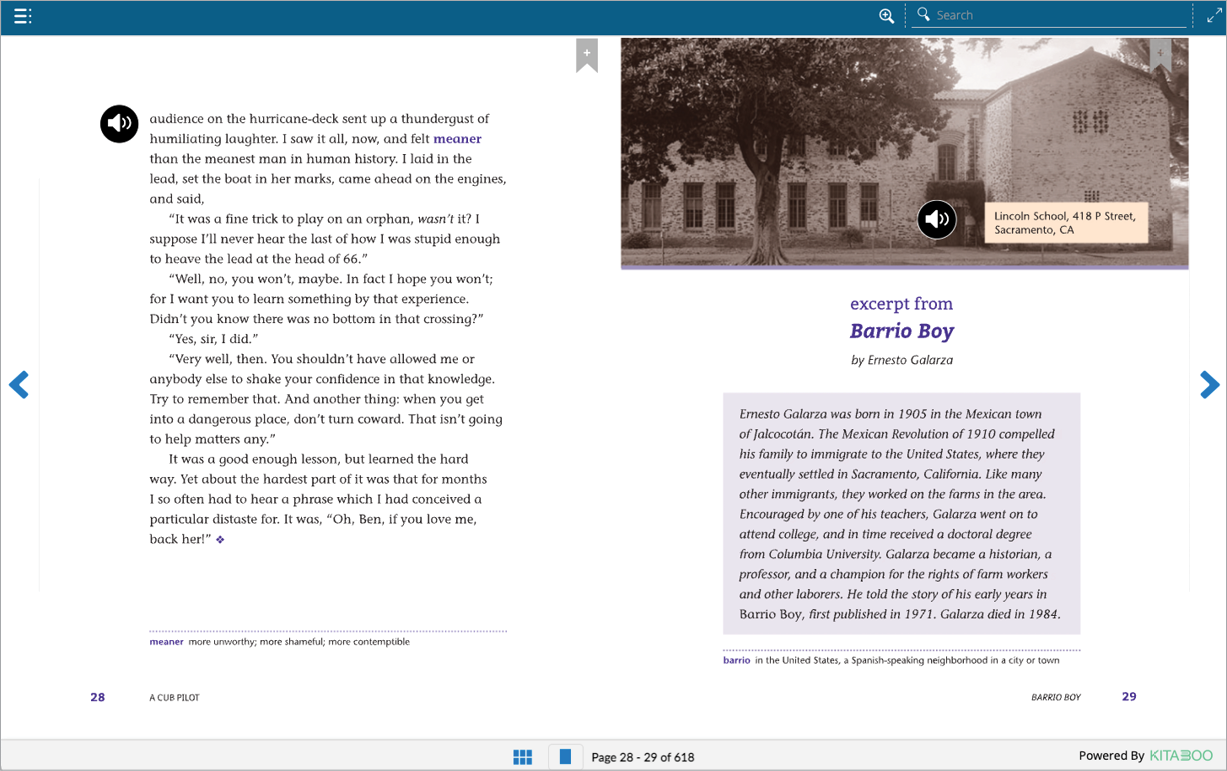Add a bookmark on page 28
Viewport: 1227px width, 771px height.
click(587, 55)
